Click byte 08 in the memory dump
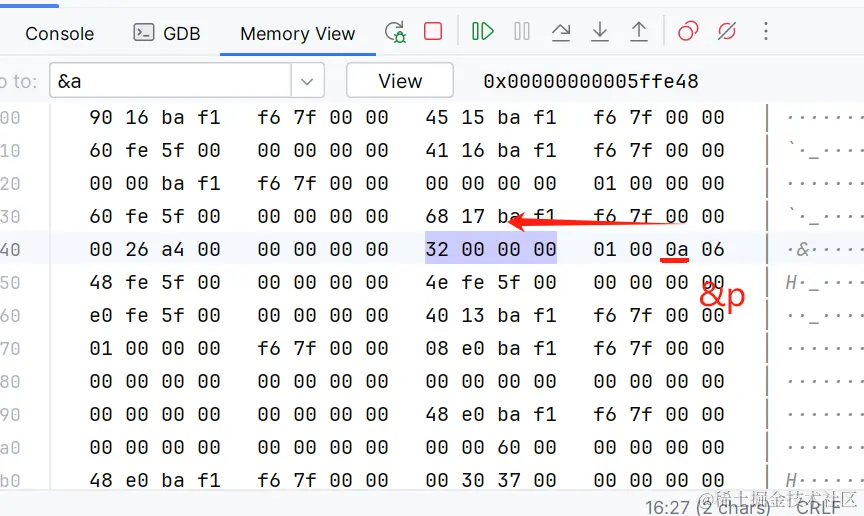Image resolution: width=864 pixels, height=516 pixels. (437, 348)
